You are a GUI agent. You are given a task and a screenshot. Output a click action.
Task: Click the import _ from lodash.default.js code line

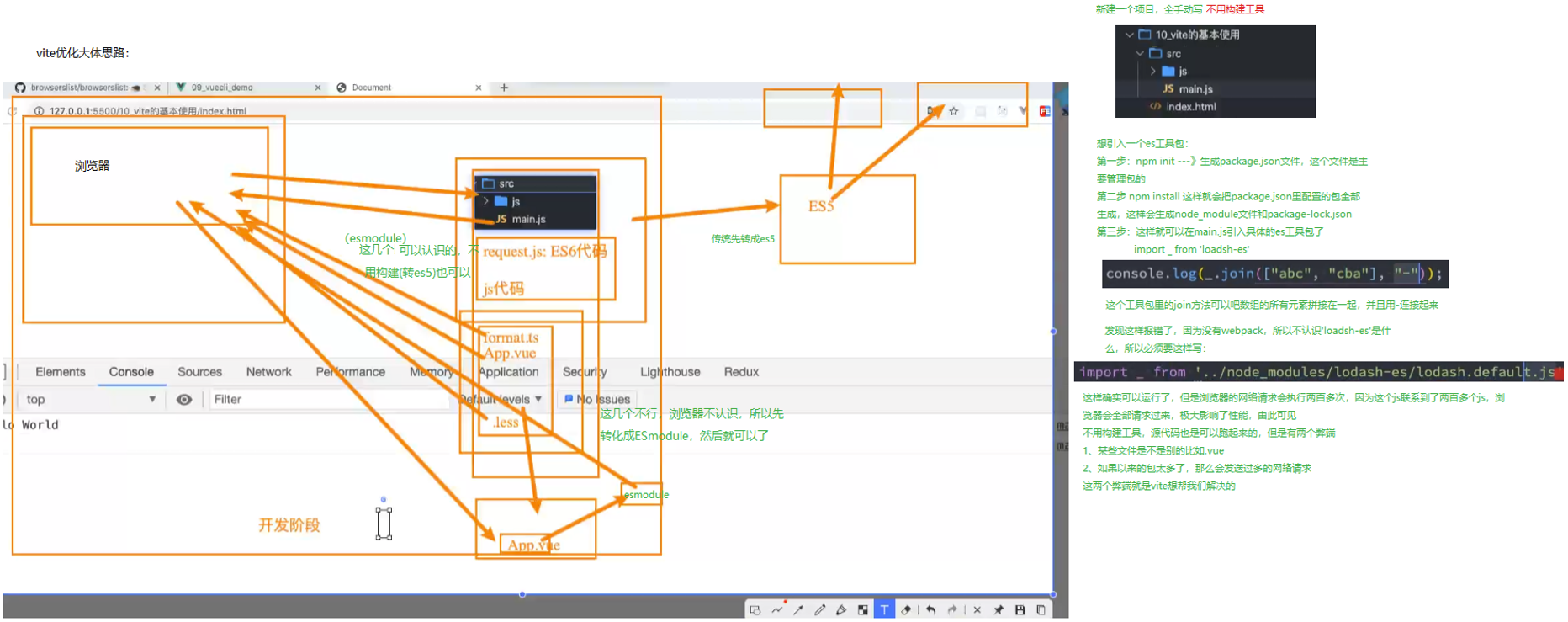pyautogui.click(x=1318, y=372)
